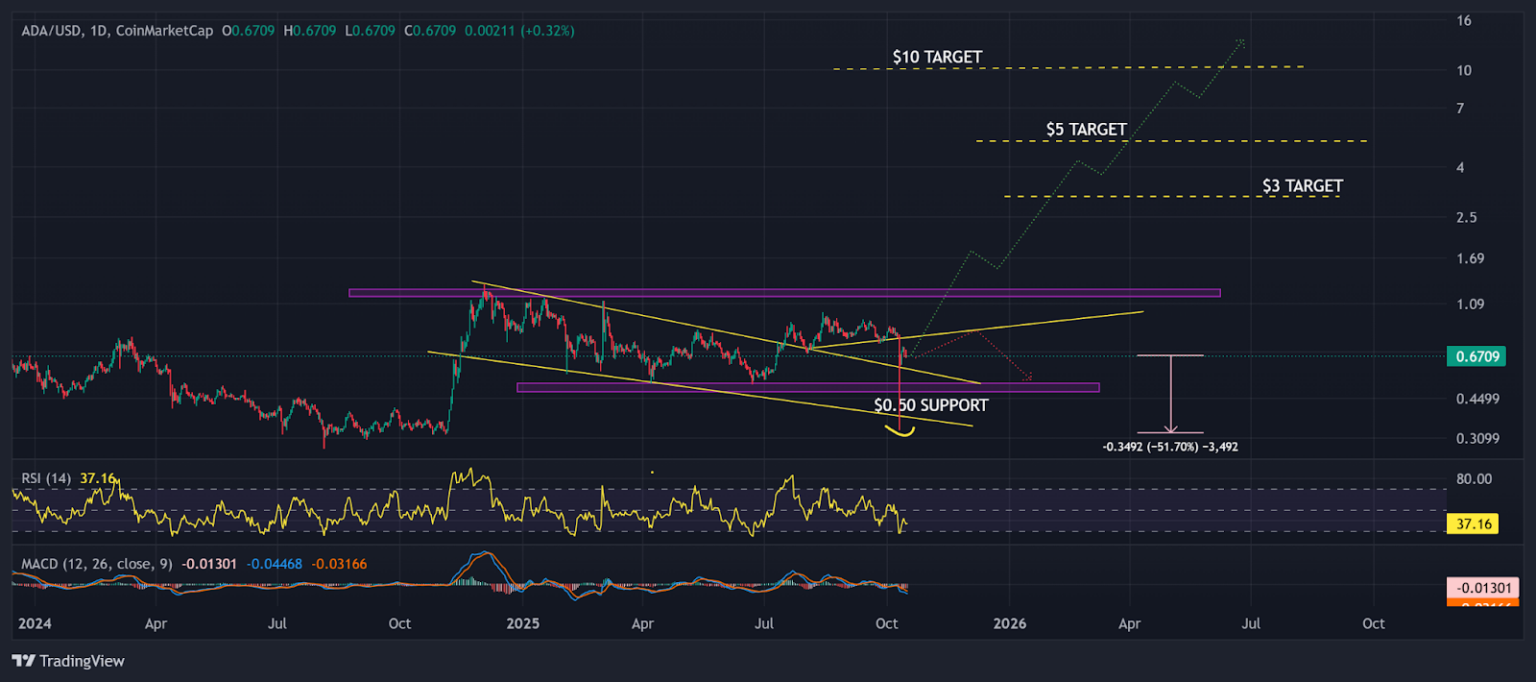Image resolution: width=1536 pixels, height=682 pixels.
Task: Click the $0.50 SUPPORT annotation
Action: [930, 405]
